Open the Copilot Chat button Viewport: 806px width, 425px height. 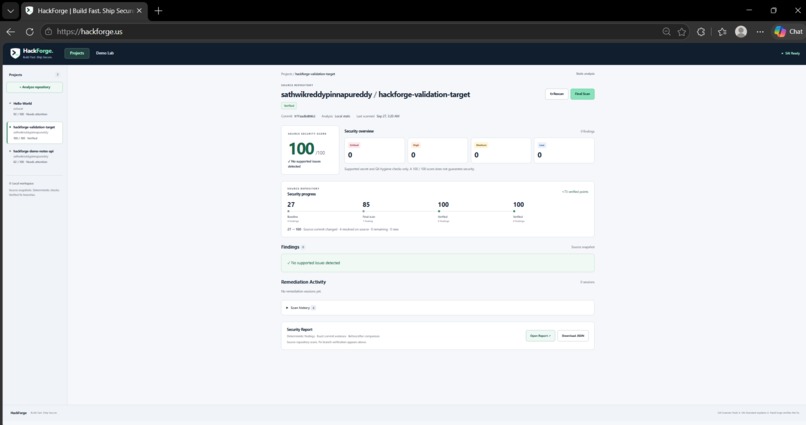789,31
